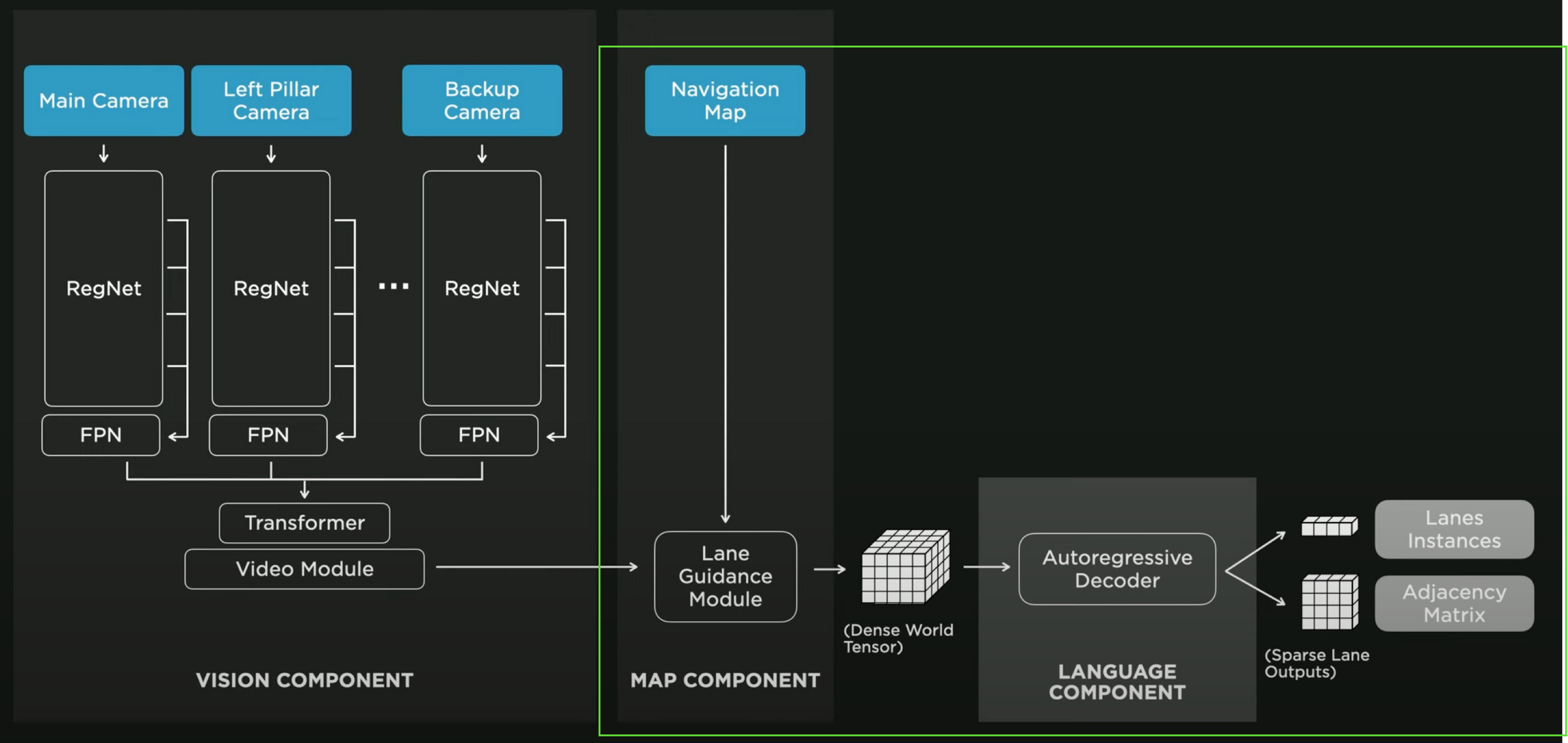Click the LANGUAGE COMPONENT label text
This screenshot has width=1568, height=743.
(1117, 682)
